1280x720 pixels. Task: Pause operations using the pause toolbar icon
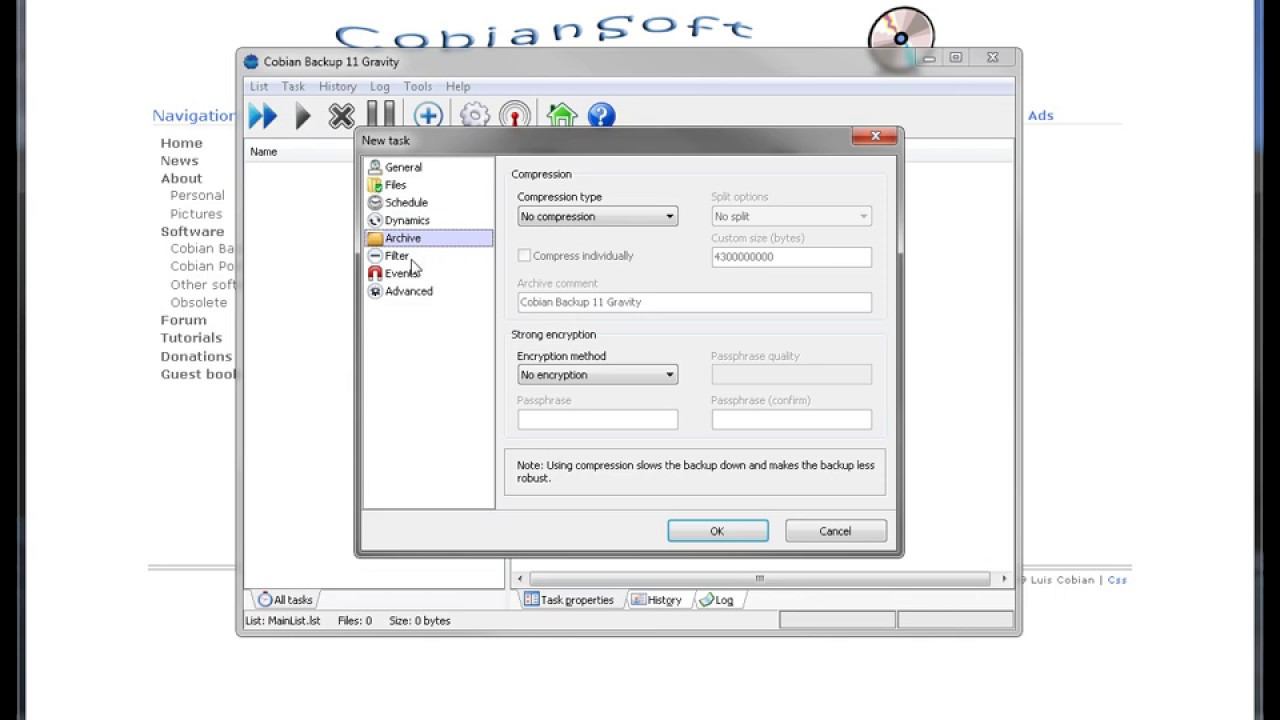point(380,115)
